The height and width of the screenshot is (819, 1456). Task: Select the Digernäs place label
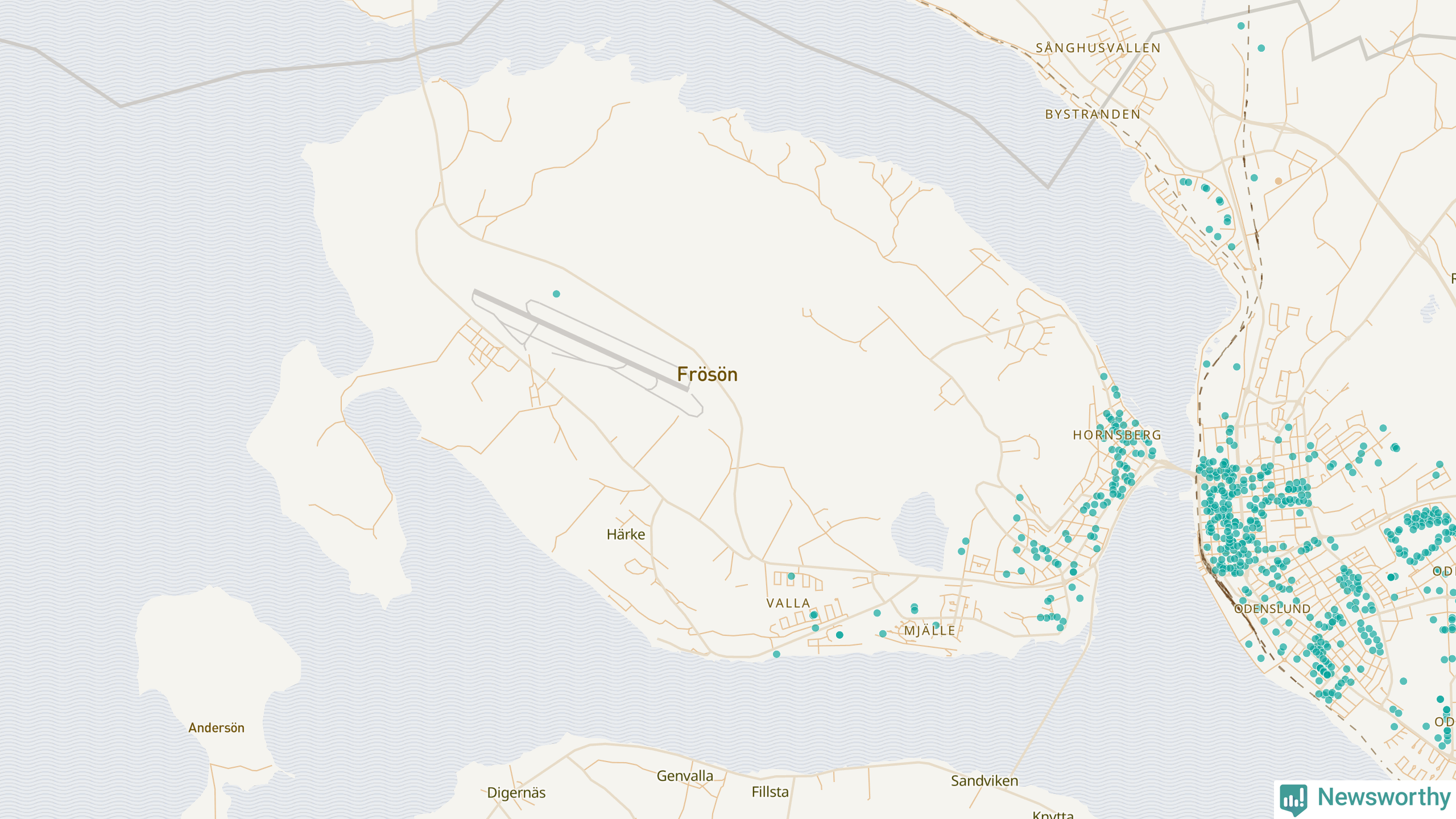pos(516,793)
